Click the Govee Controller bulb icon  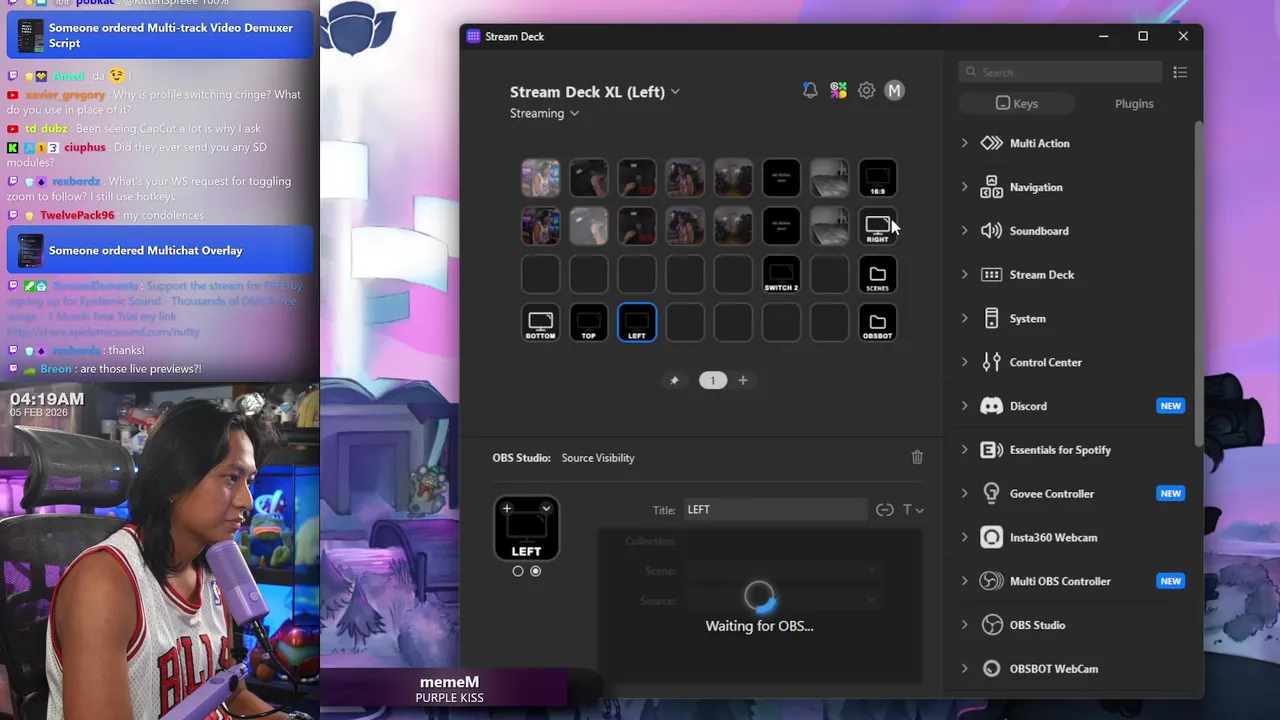(x=991, y=493)
